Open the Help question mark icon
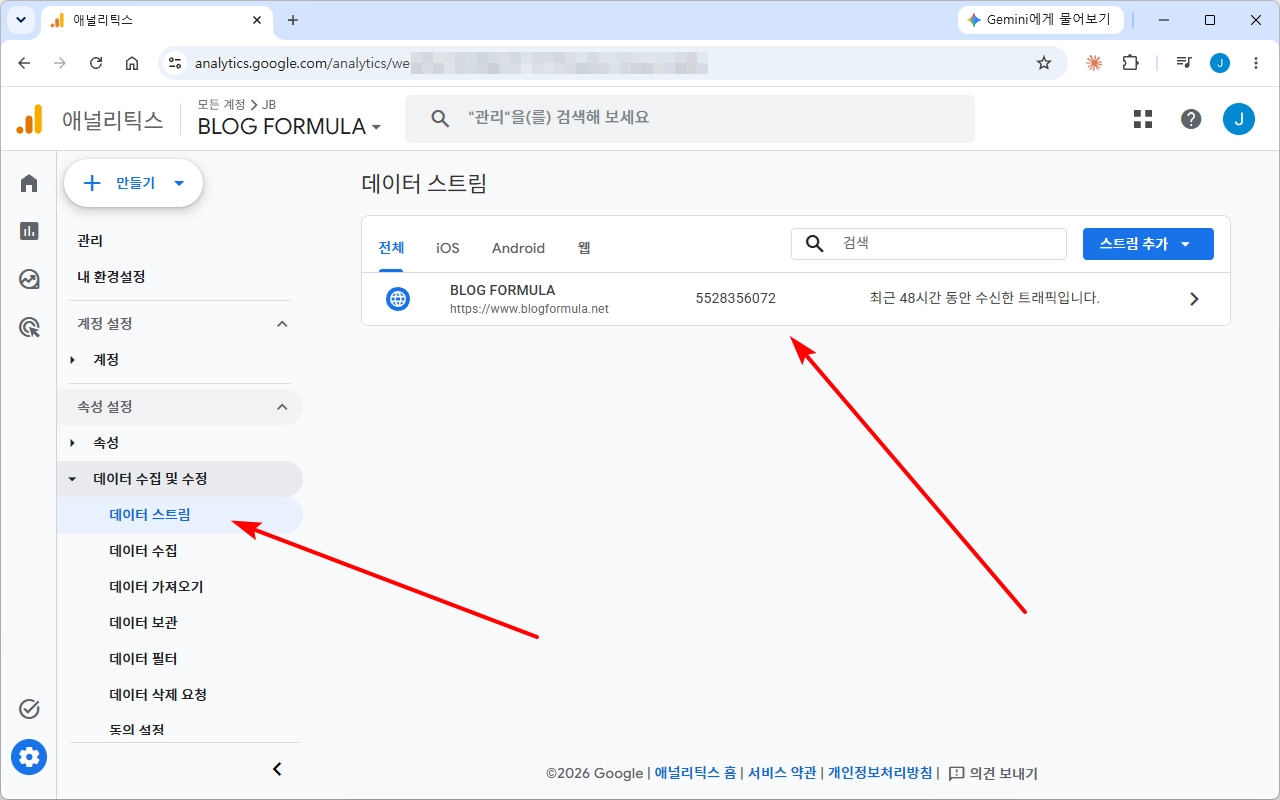 [x=1191, y=119]
